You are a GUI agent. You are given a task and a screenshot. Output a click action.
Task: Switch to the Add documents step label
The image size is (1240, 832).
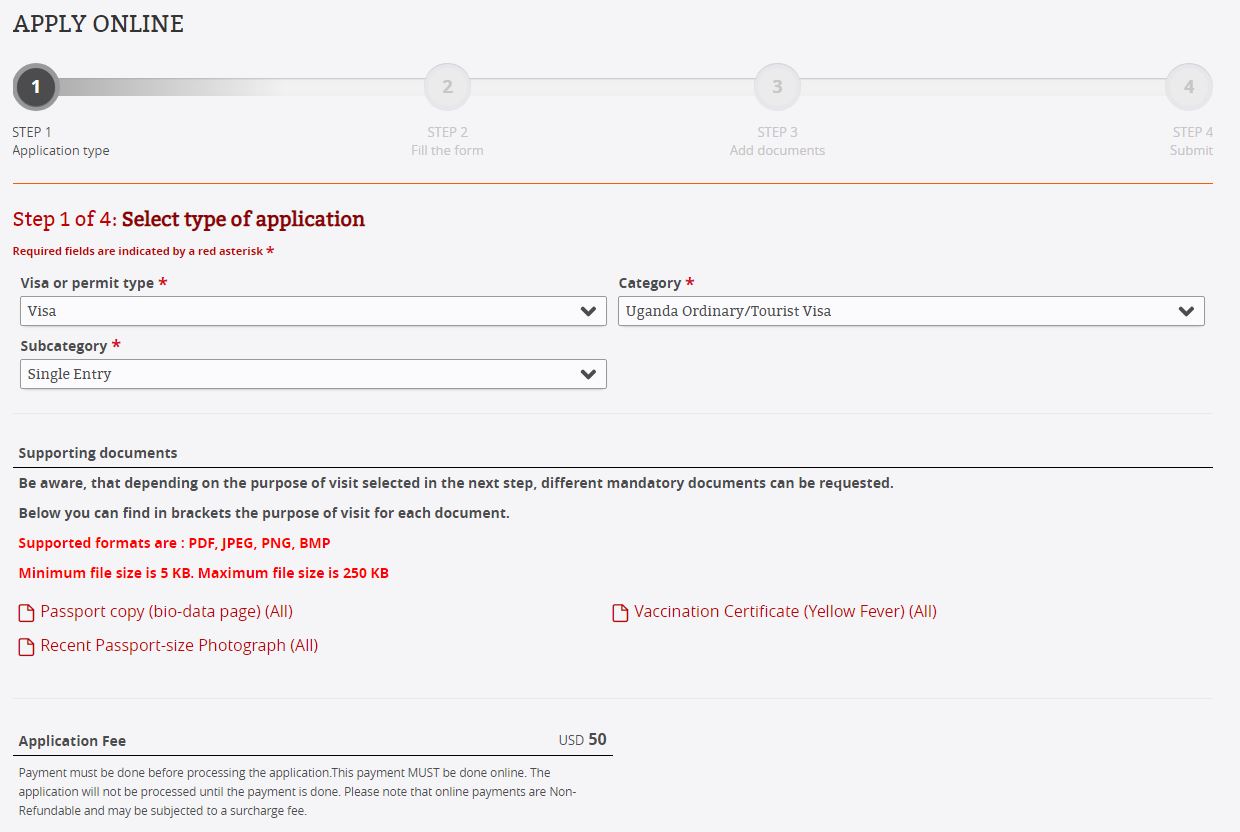coord(777,150)
